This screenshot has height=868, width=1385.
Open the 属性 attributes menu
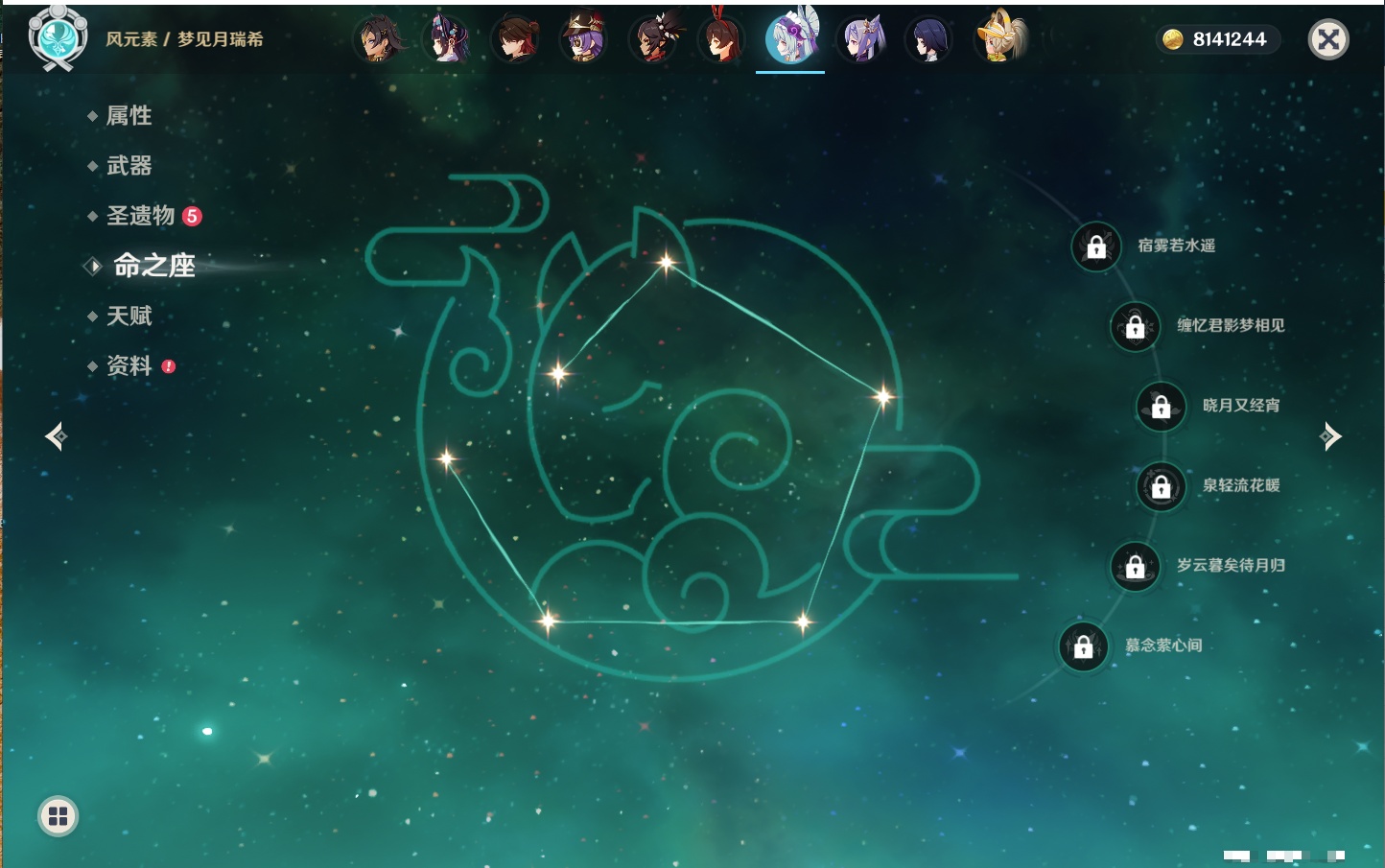pos(129,116)
